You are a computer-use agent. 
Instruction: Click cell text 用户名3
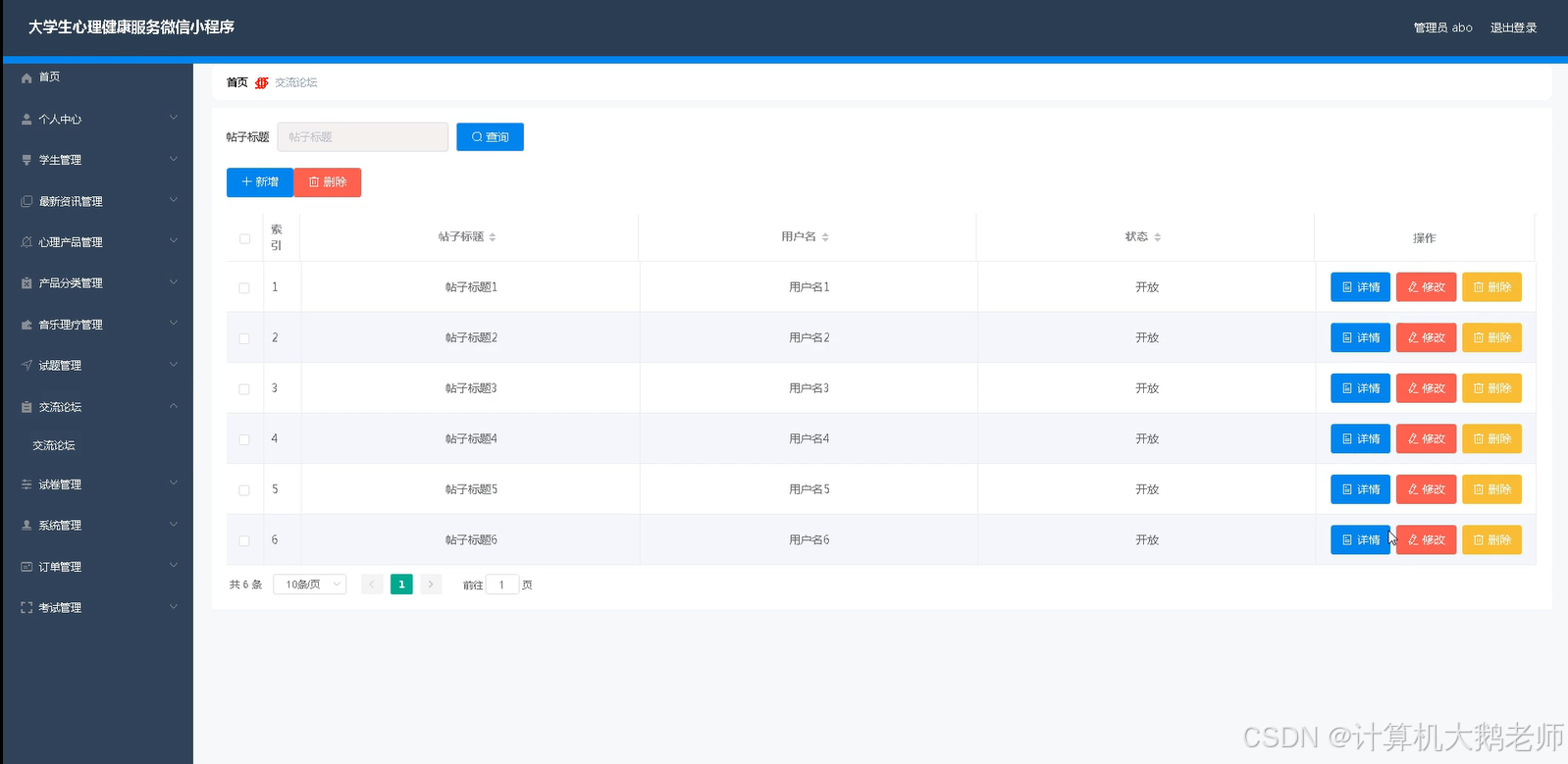(810, 388)
